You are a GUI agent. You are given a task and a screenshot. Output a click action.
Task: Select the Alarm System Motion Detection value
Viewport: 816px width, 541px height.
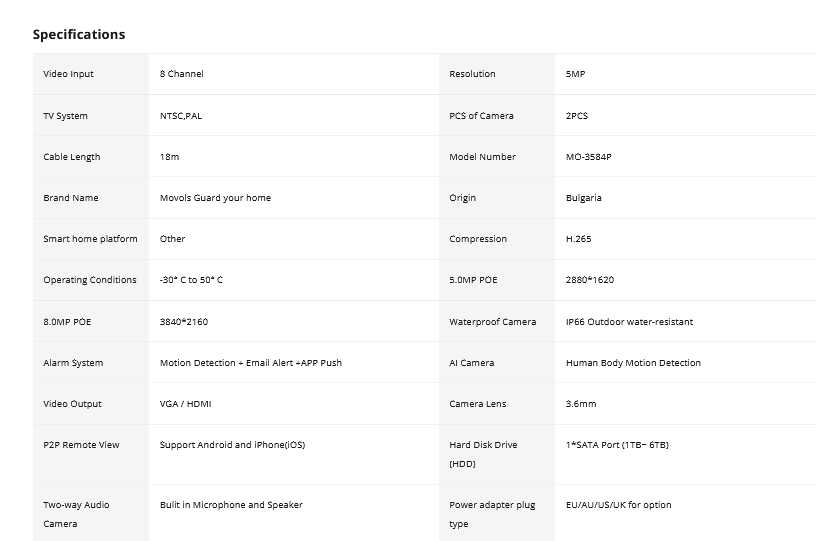(251, 363)
